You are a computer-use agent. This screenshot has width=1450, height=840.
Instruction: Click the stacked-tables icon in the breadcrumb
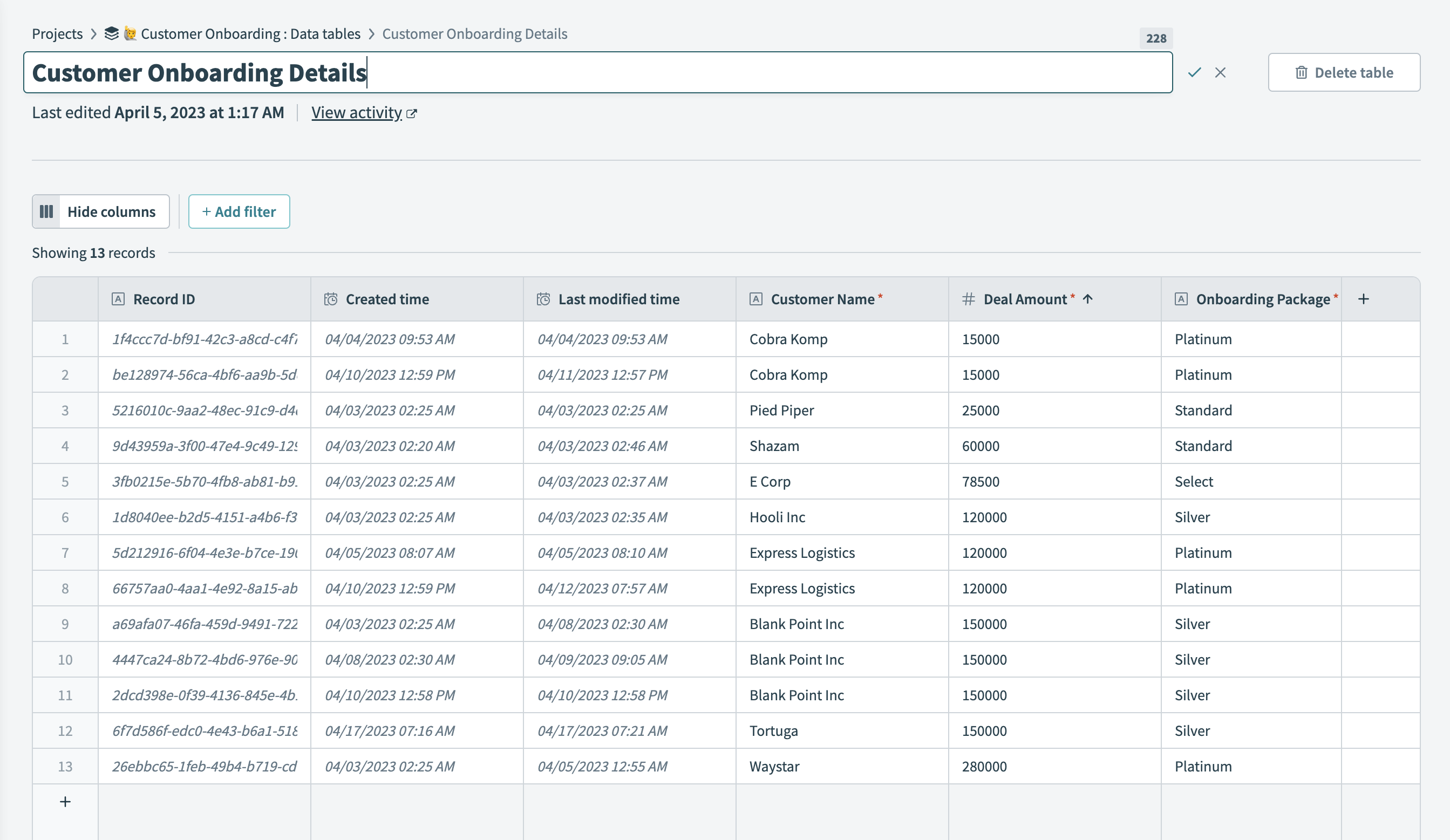[x=112, y=33]
